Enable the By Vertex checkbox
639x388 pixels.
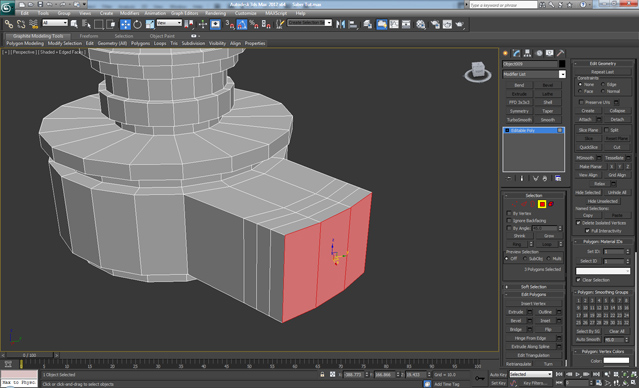click(x=509, y=214)
